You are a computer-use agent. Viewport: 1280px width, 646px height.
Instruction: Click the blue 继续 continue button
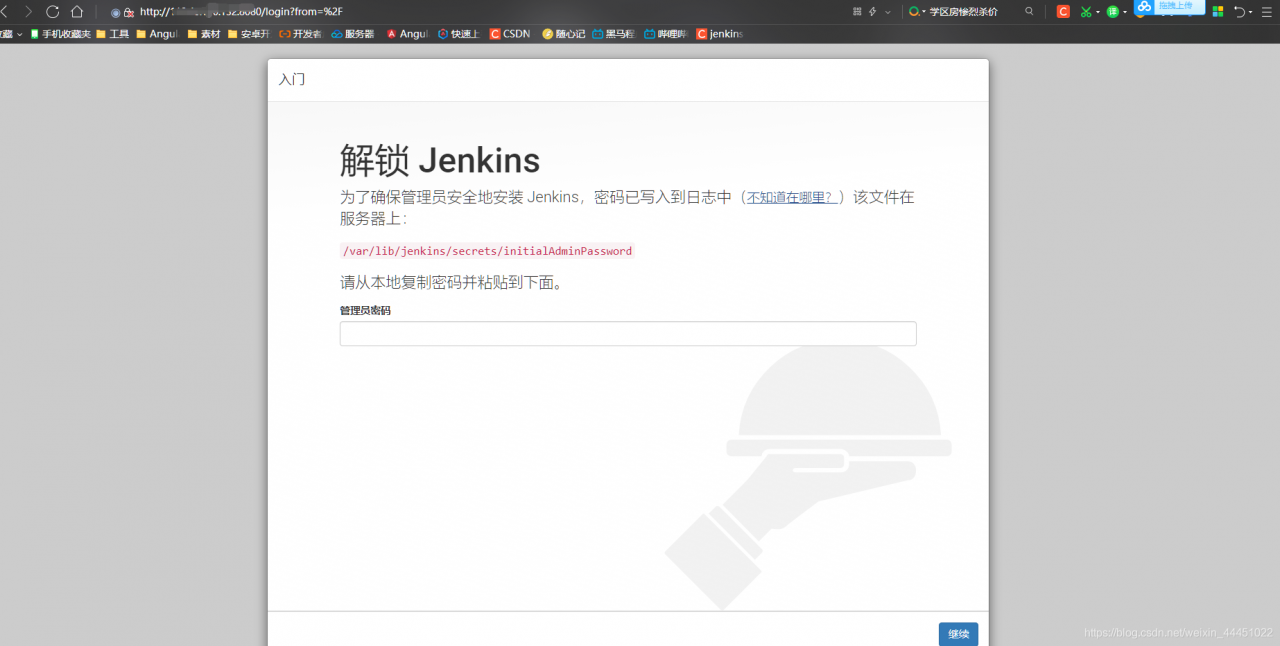pos(958,634)
